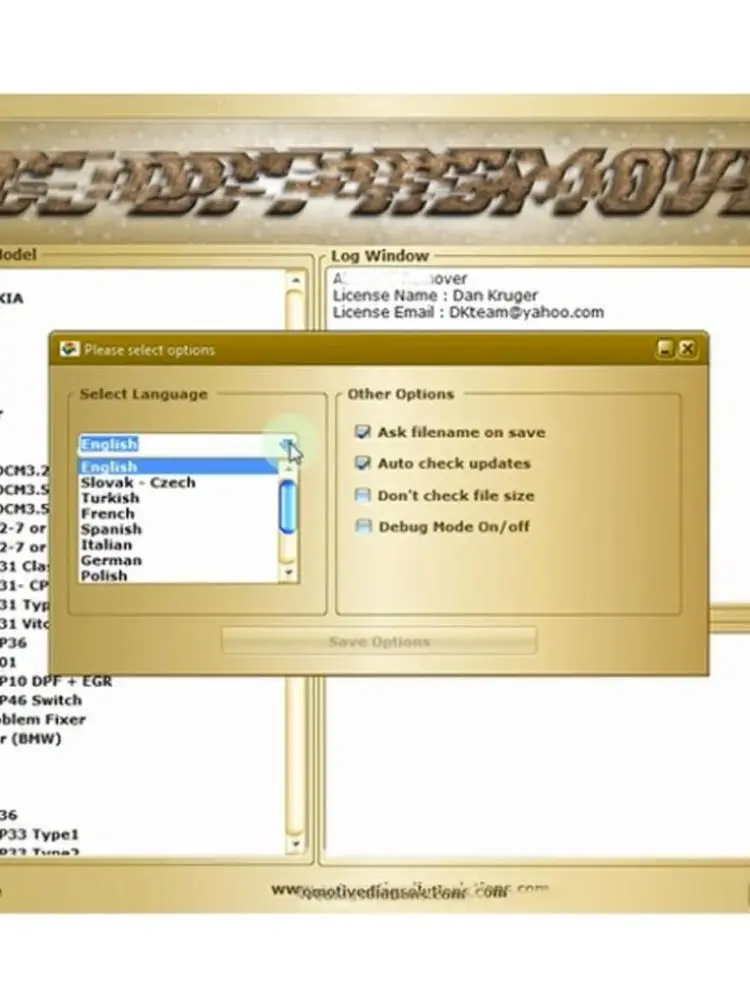
Task: Select Slovak - Czech from language list
Action: click(138, 483)
